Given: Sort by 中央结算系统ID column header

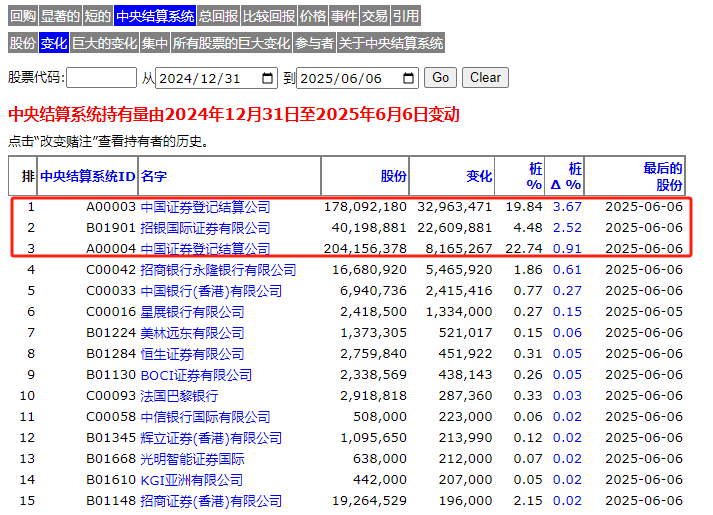Looking at the screenshot, I should pyautogui.click(x=88, y=176).
